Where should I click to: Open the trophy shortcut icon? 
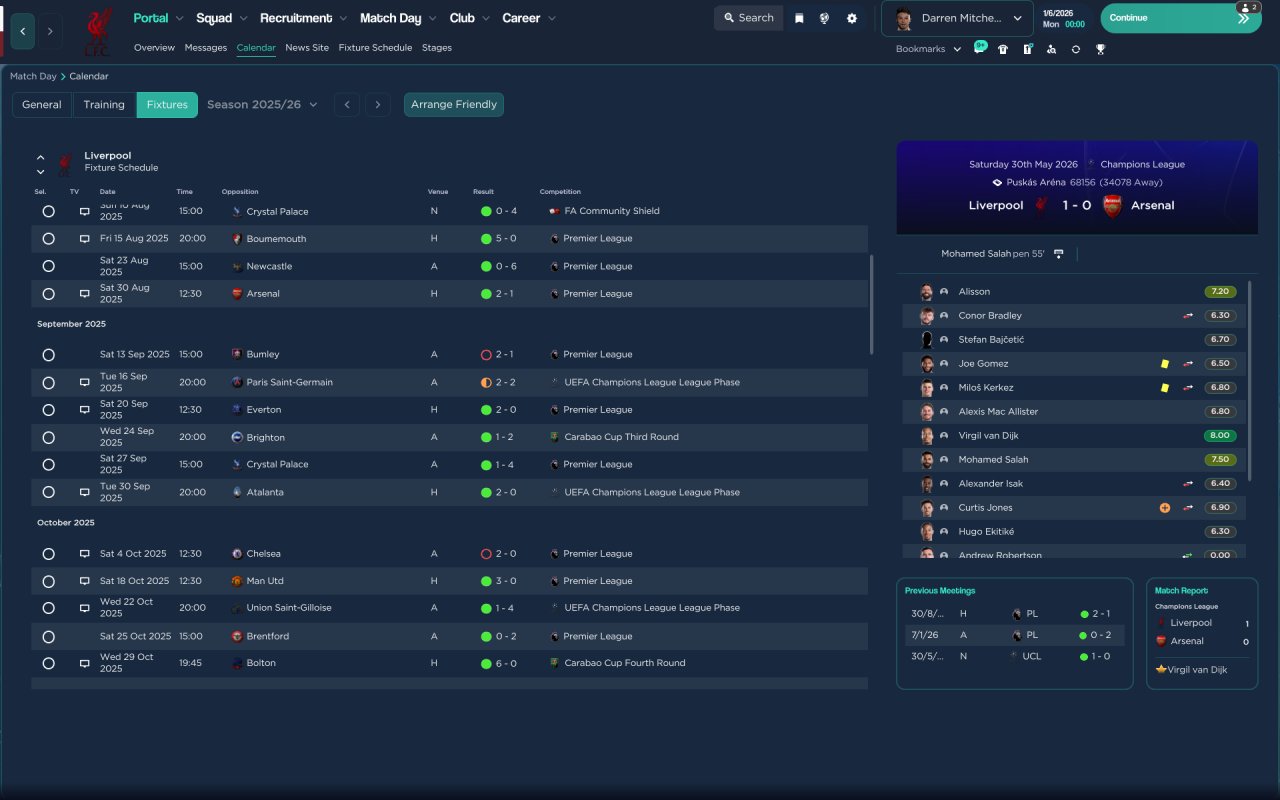click(1100, 49)
